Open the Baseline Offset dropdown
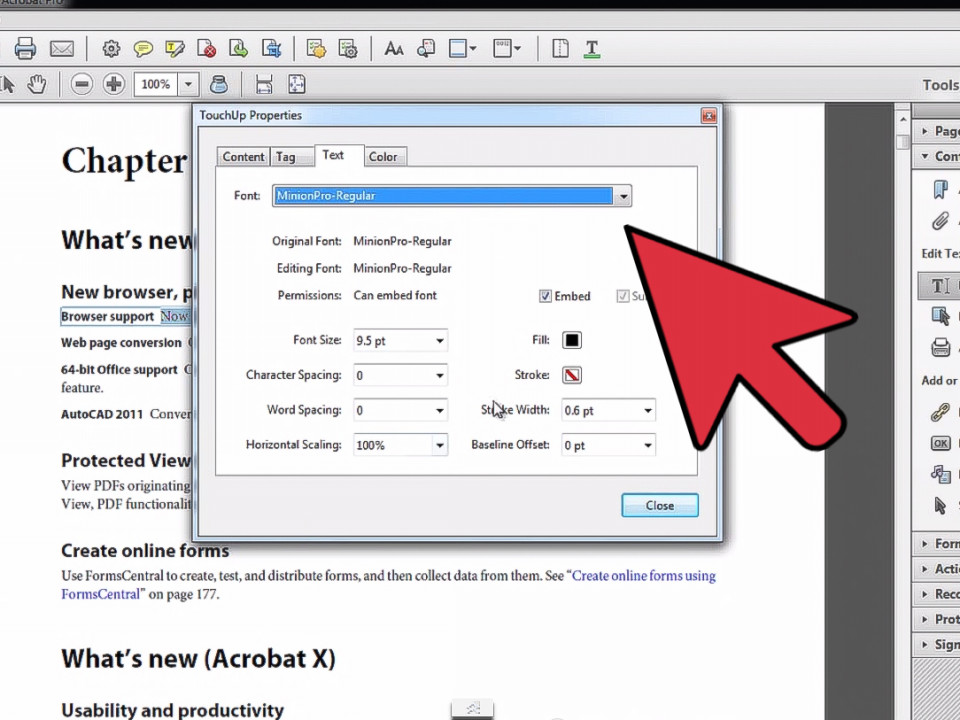The width and height of the screenshot is (960, 720). point(647,445)
